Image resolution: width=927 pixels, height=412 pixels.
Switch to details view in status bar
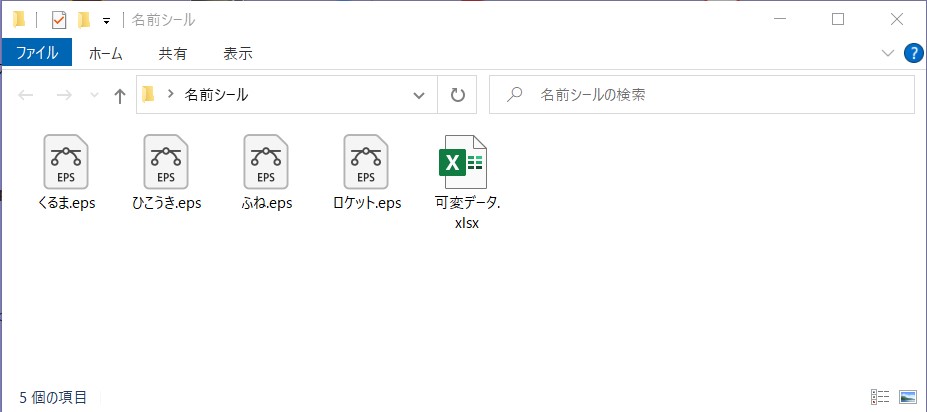880,397
